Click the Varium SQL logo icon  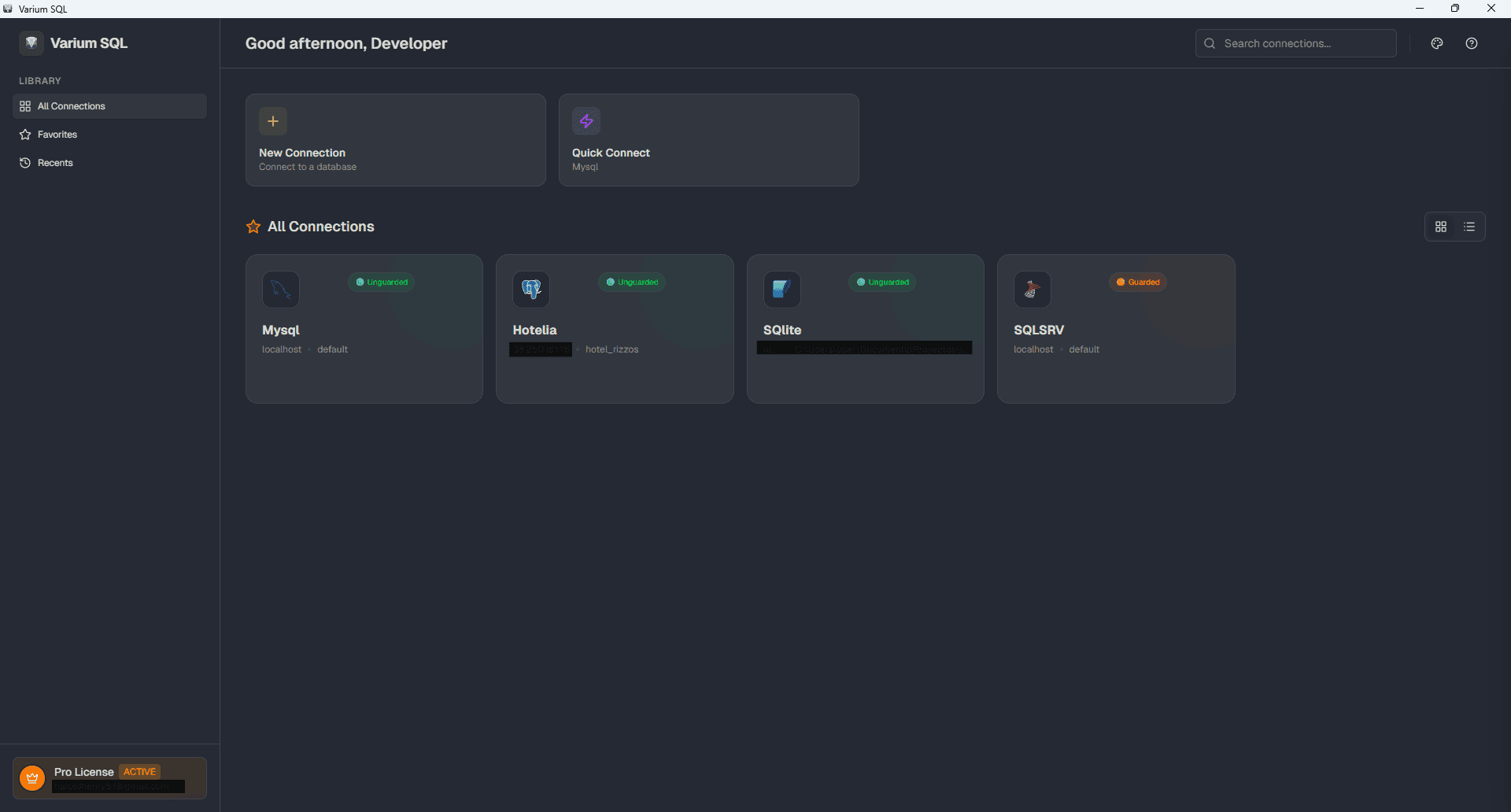[x=31, y=43]
